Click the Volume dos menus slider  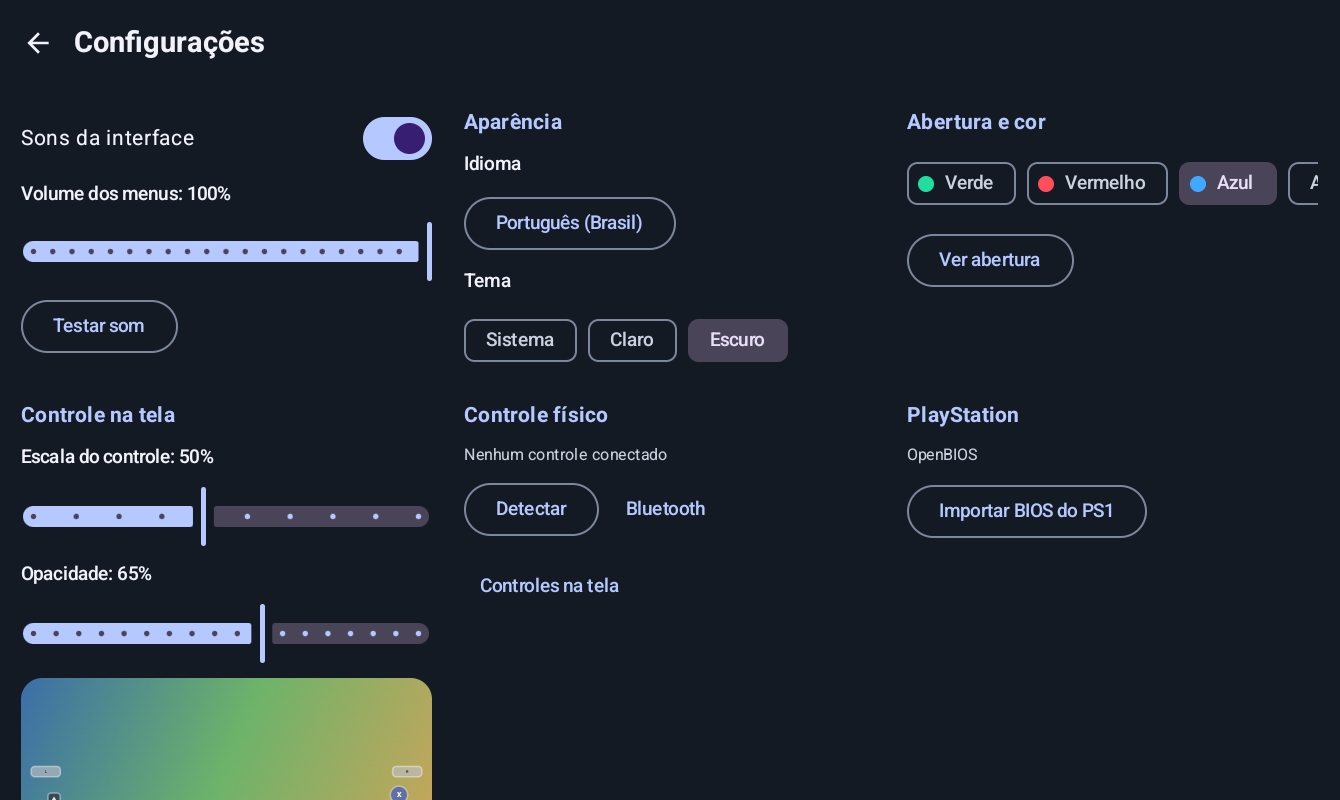[226, 252]
